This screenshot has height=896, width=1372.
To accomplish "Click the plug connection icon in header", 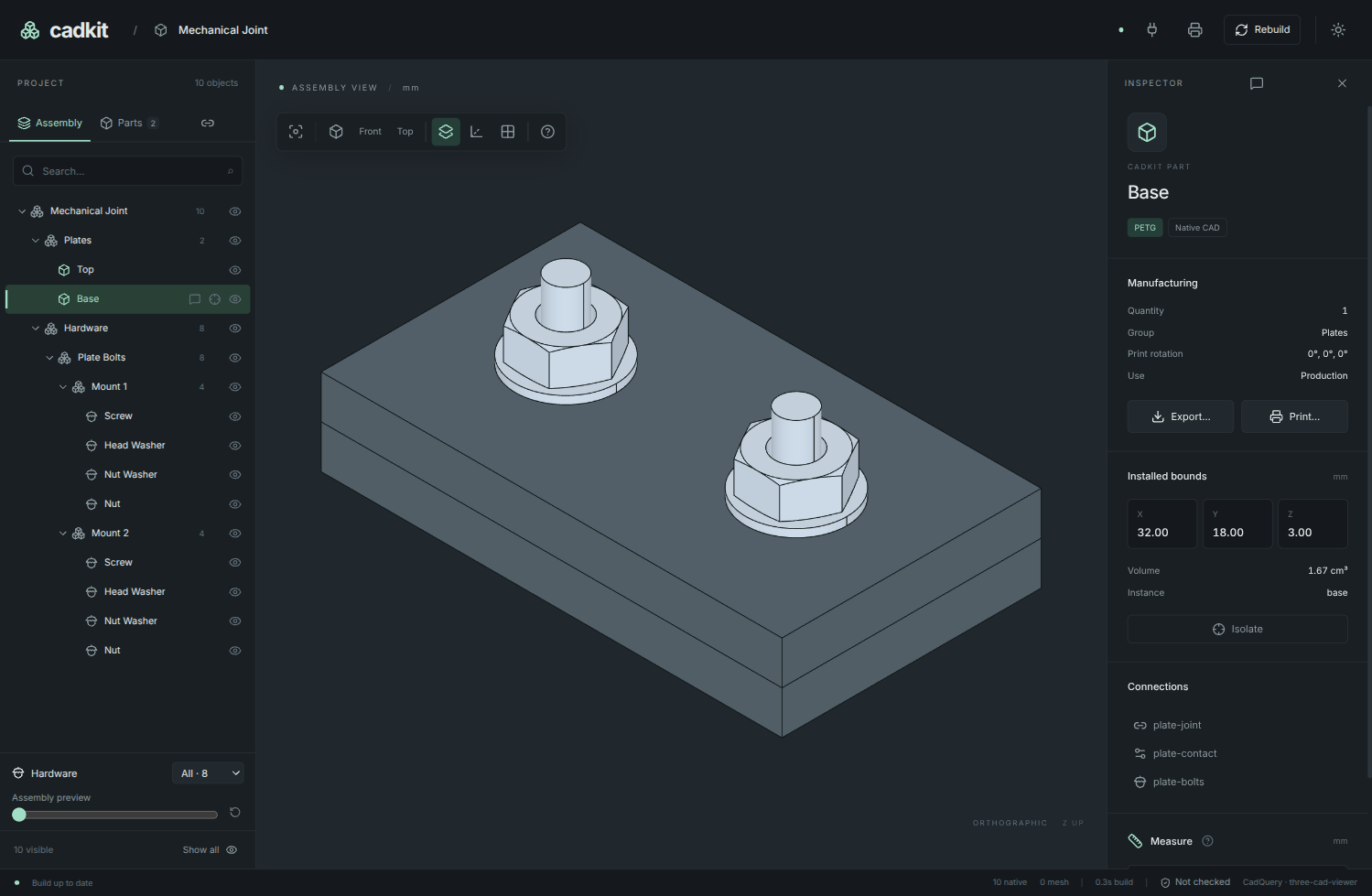I will tap(1152, 30).
